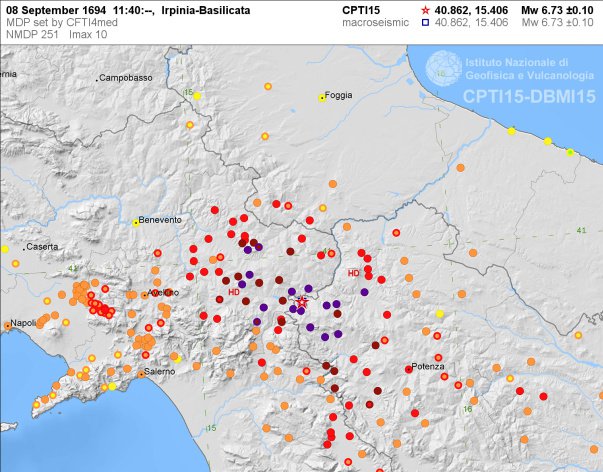The height and width of the screenshot is (472, 603).
Task: Click the yellow marker at Foggia
Action: coord(321,97)
